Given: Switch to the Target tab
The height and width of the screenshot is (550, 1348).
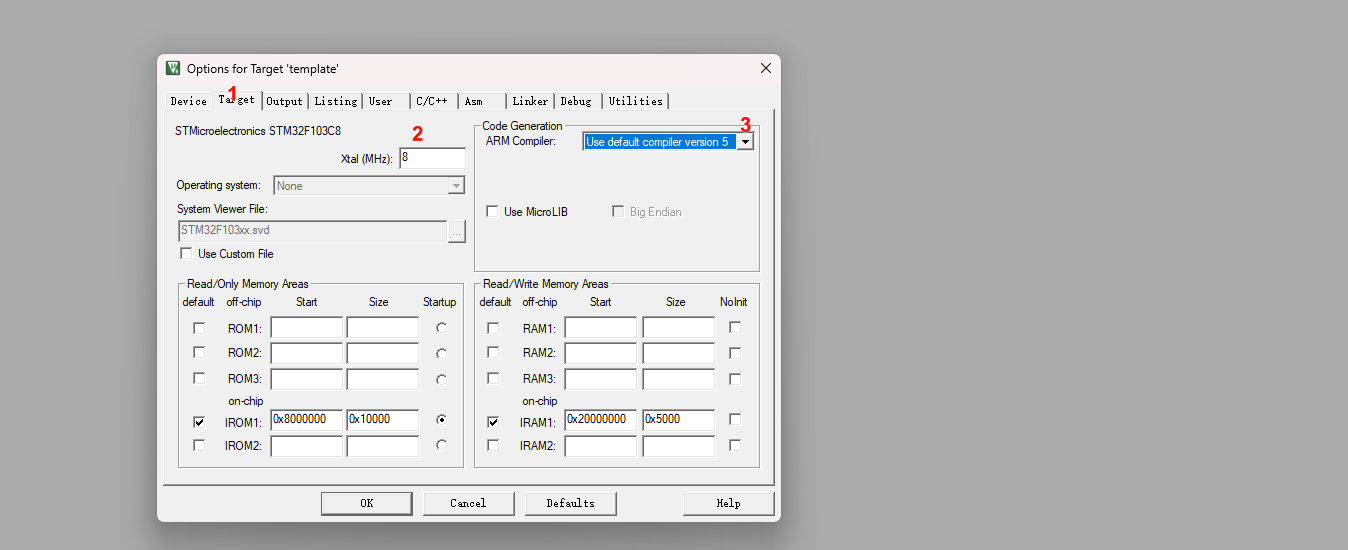Looking at the screenshot, I should pyautogui.click(x=237, y=99).
